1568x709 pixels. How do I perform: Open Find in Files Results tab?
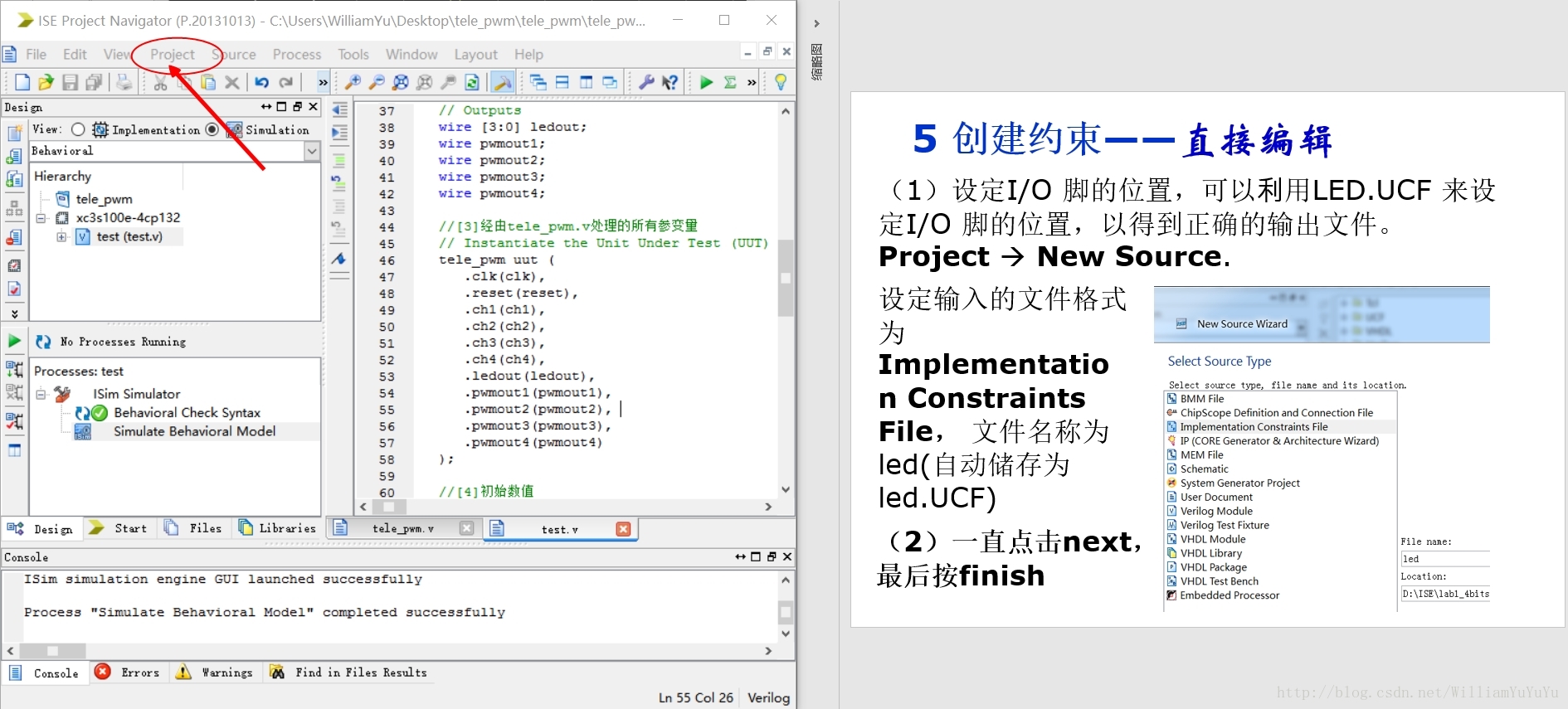click(x=350, y=673)
